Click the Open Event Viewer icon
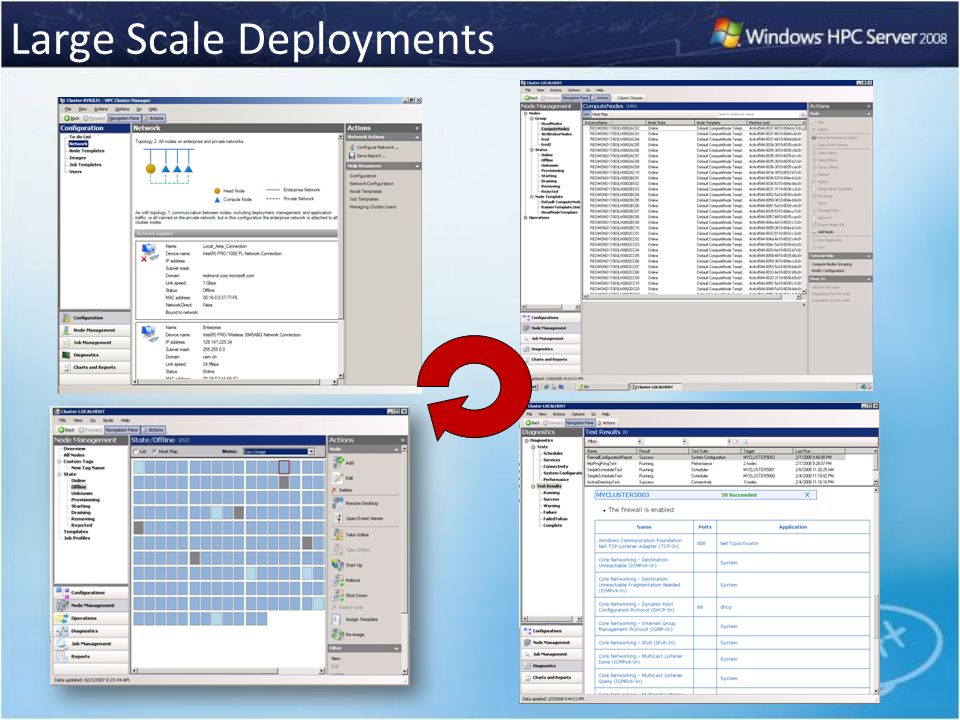 pos(337,518)
